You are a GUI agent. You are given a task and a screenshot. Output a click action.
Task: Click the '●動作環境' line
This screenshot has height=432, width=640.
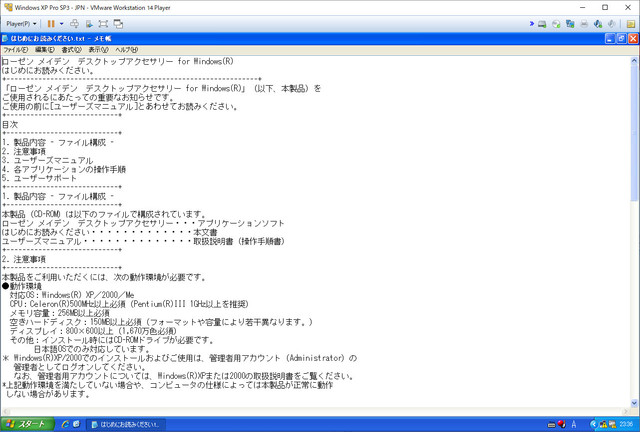[x=22, y=286]
